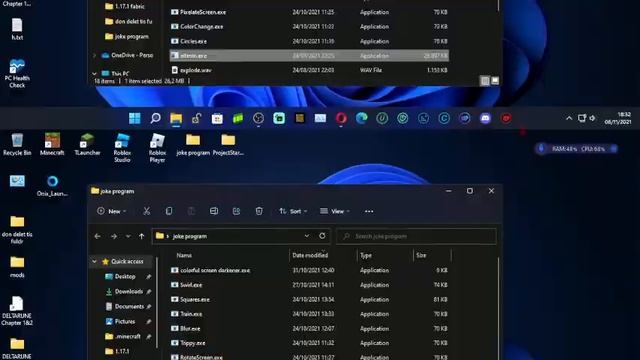Launch Opera browser from the taskbar
The width and height of the screenshot is (640, 360).
click(341, 118)
